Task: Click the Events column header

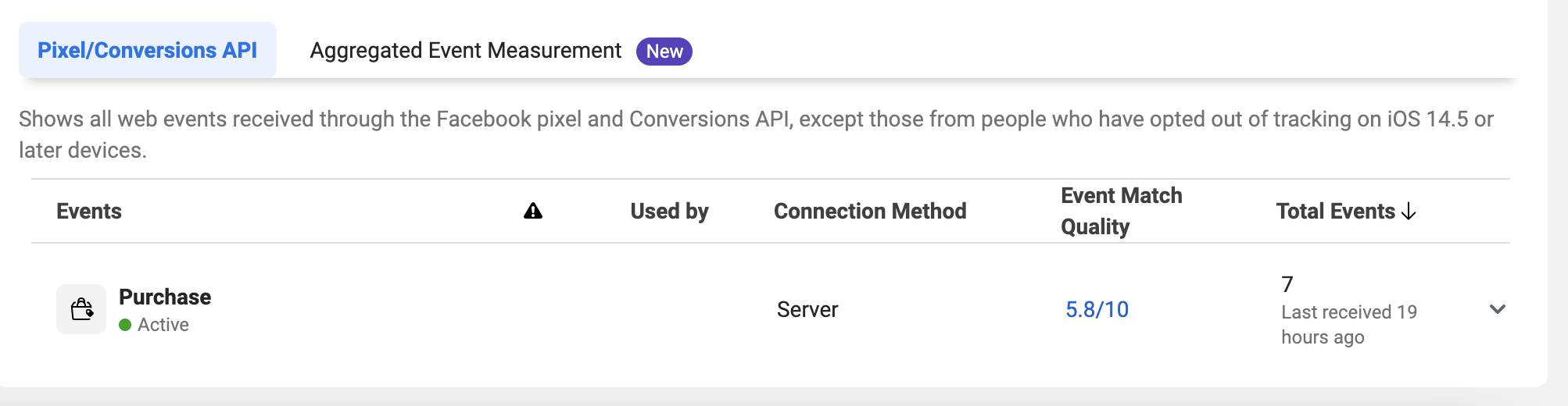Action: pyautogui.click(x=89, y=211)
